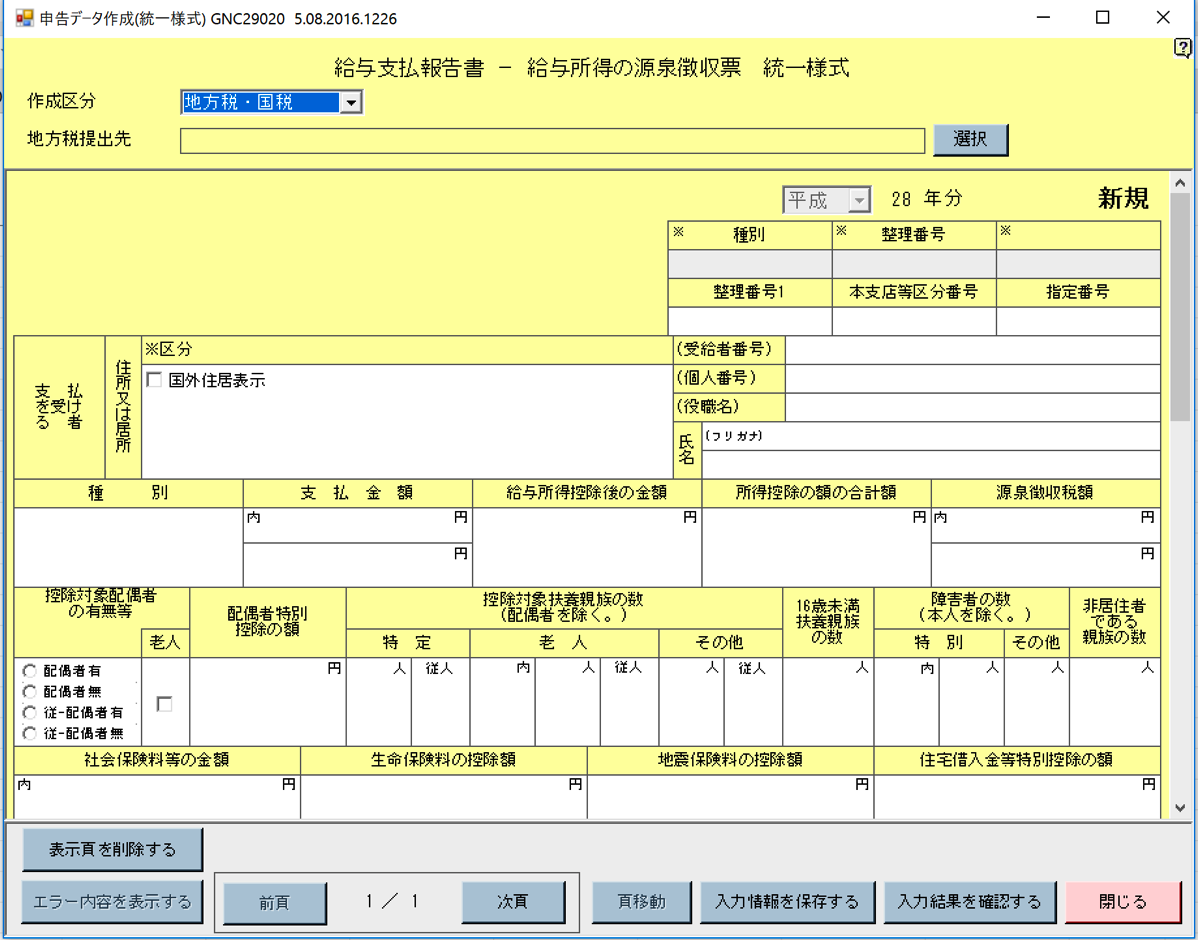Select the 従-配偶者有 radio button
The image size is (1198, 940).
tap(30, 712)
